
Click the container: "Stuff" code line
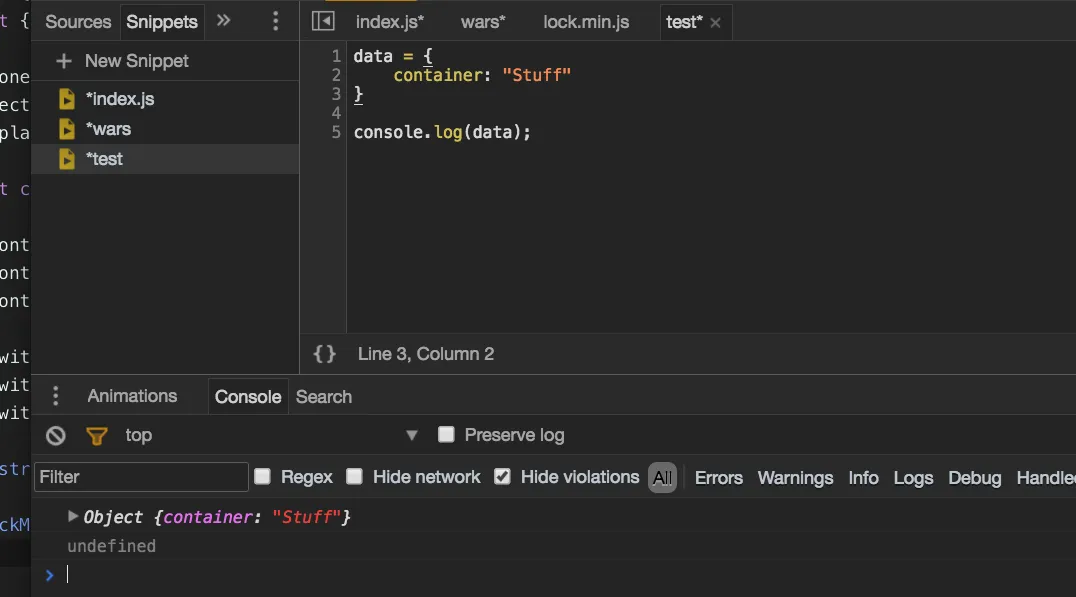pyautogui.click(x=482, y=75)
